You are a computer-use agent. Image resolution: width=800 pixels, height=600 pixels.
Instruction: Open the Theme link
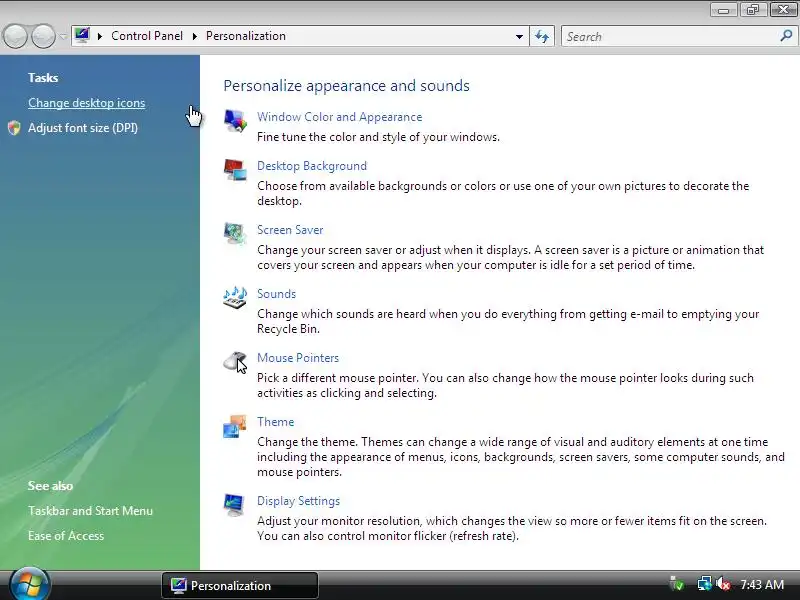point(276,422)
